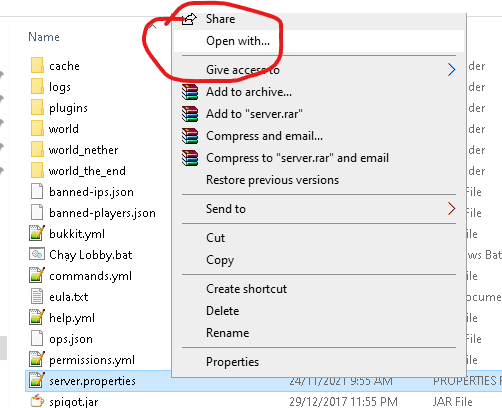The width and height of the screenshot is (502, 408).
Task: Click WinRAR icon beside Add to archive...
Action: pyautogui.click(x=190, y=92)
